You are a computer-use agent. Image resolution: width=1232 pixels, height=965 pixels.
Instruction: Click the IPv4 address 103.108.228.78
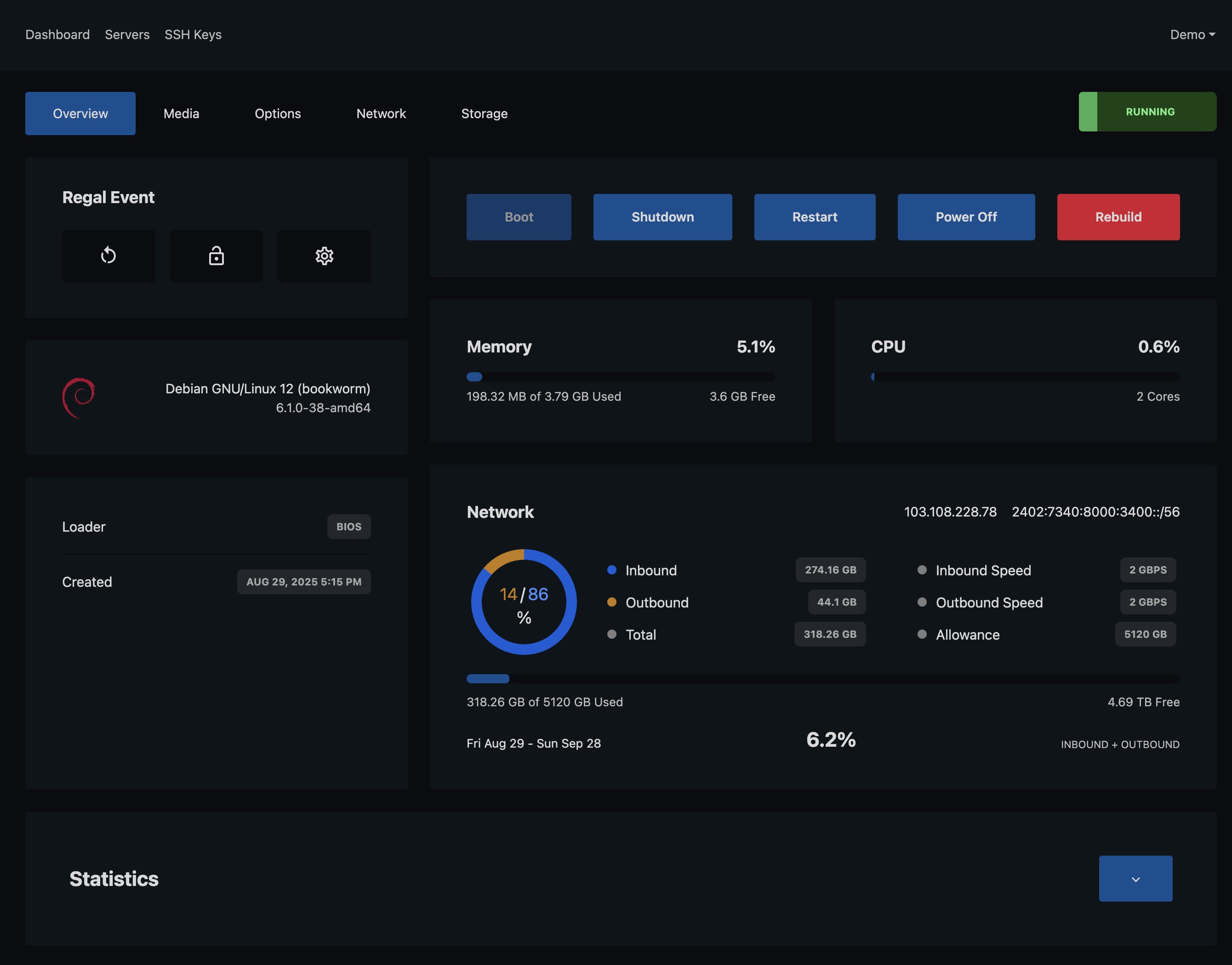tap(950, 512)
